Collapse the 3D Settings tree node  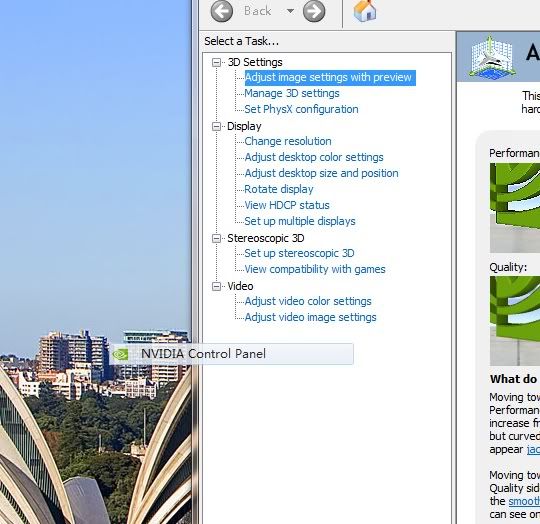coord(216,62)
